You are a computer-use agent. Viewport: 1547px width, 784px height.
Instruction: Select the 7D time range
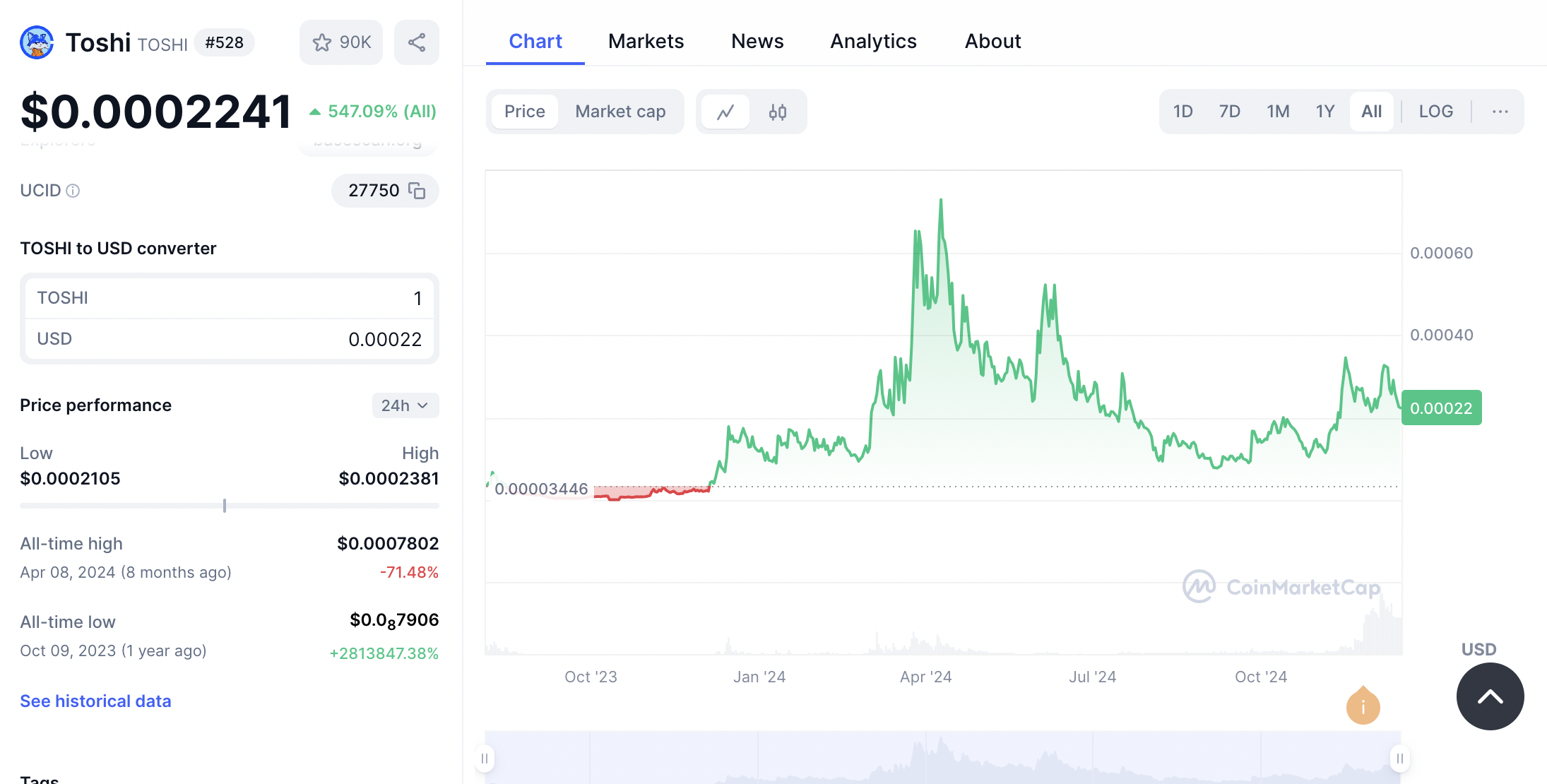click(1230, 112)
